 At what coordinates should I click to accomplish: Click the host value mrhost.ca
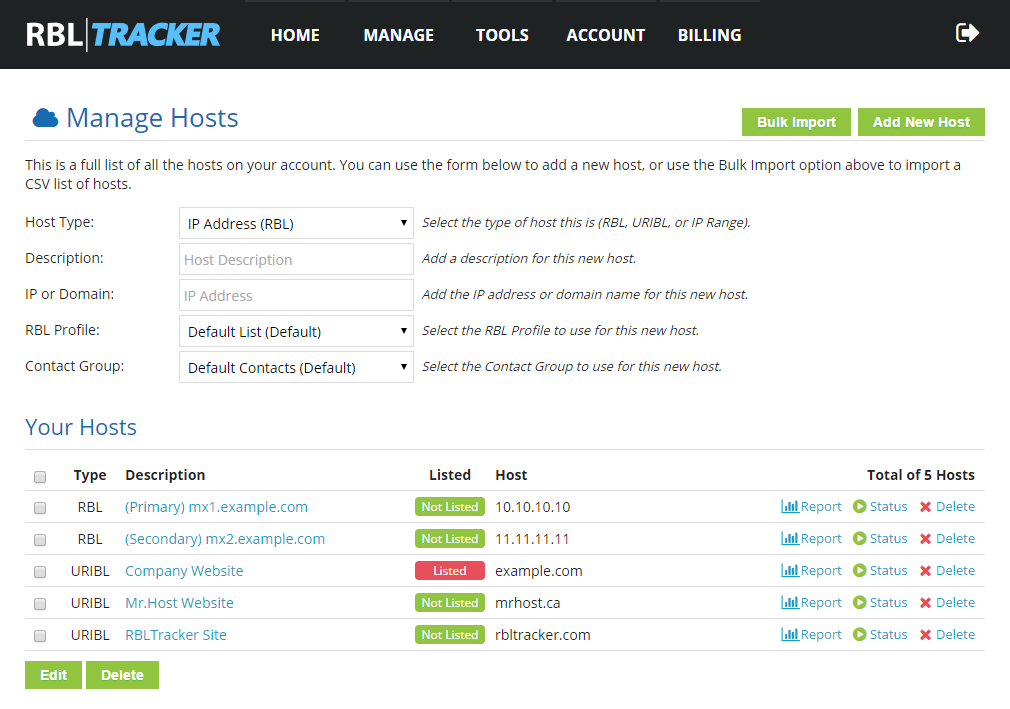pos(528,603)
